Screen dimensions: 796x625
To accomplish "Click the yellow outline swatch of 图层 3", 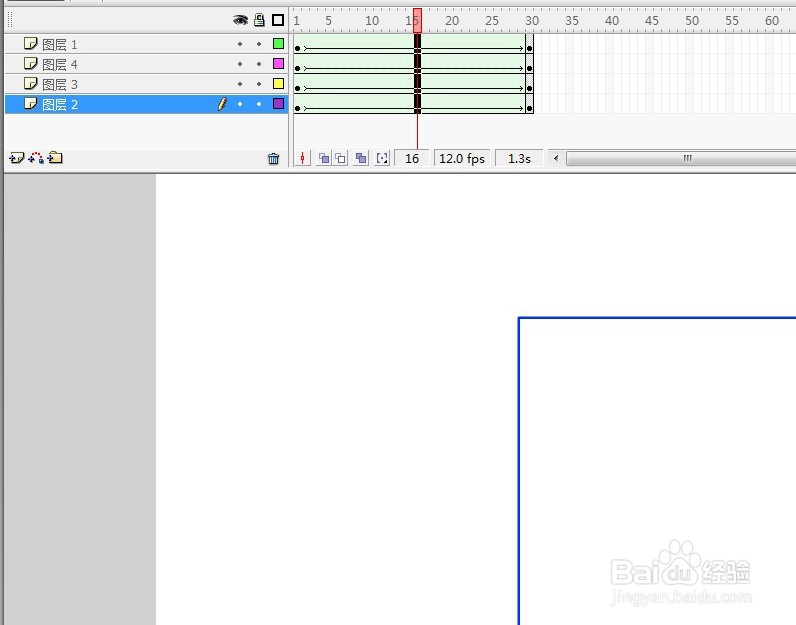I will point(278,84).
